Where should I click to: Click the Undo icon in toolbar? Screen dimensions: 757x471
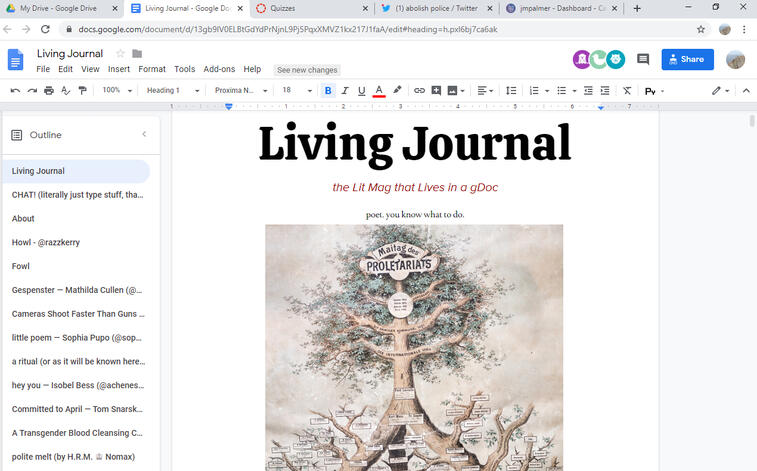pos(15,90)
